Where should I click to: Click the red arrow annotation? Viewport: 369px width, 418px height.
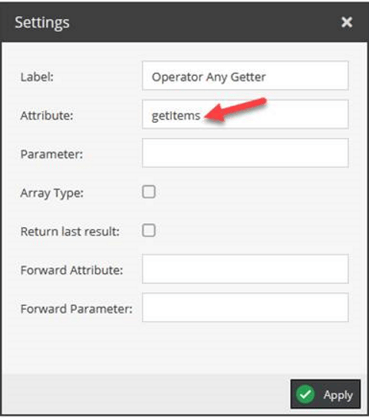[x=235, y=109]
